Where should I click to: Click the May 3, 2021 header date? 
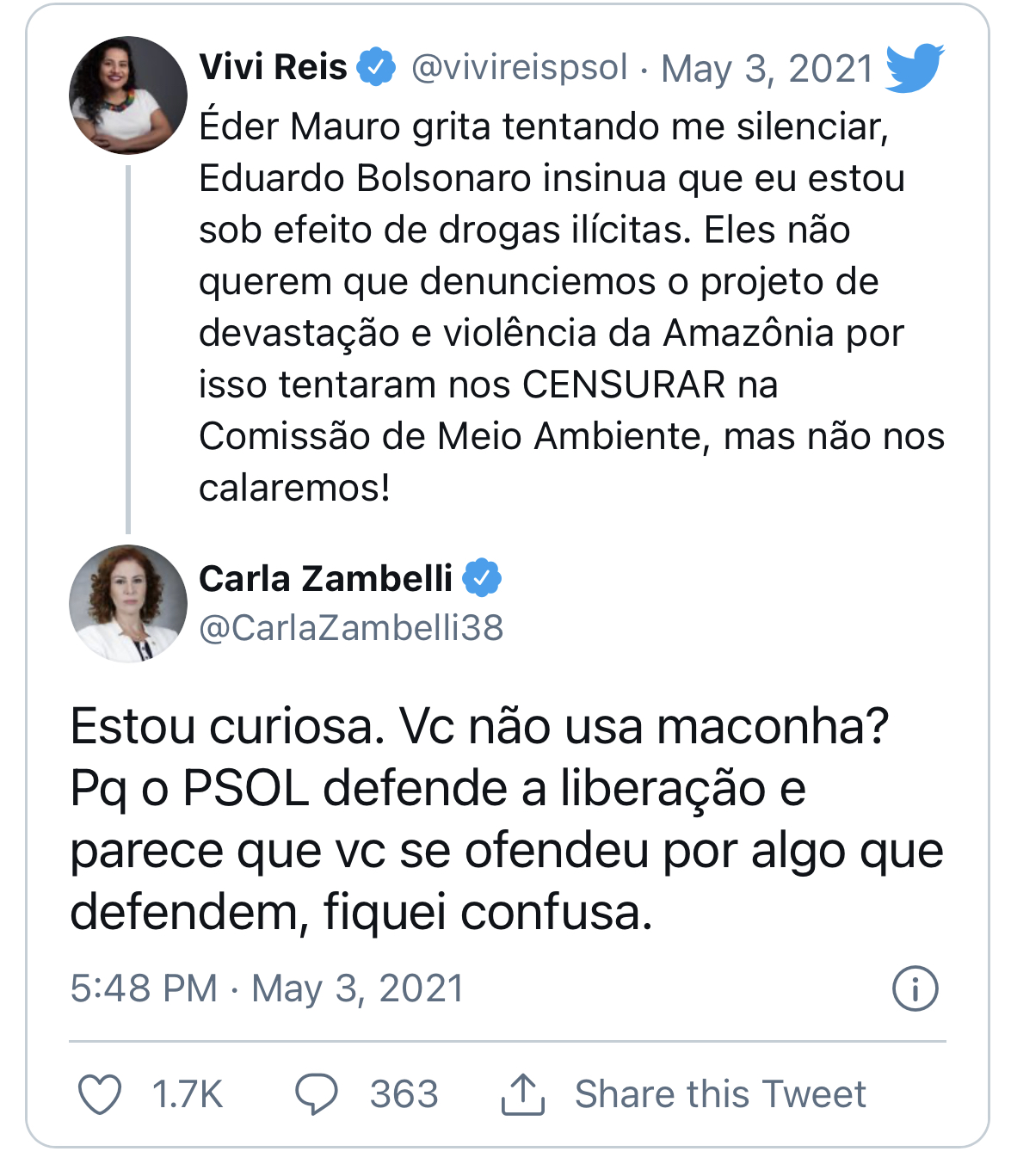(767, 69)
